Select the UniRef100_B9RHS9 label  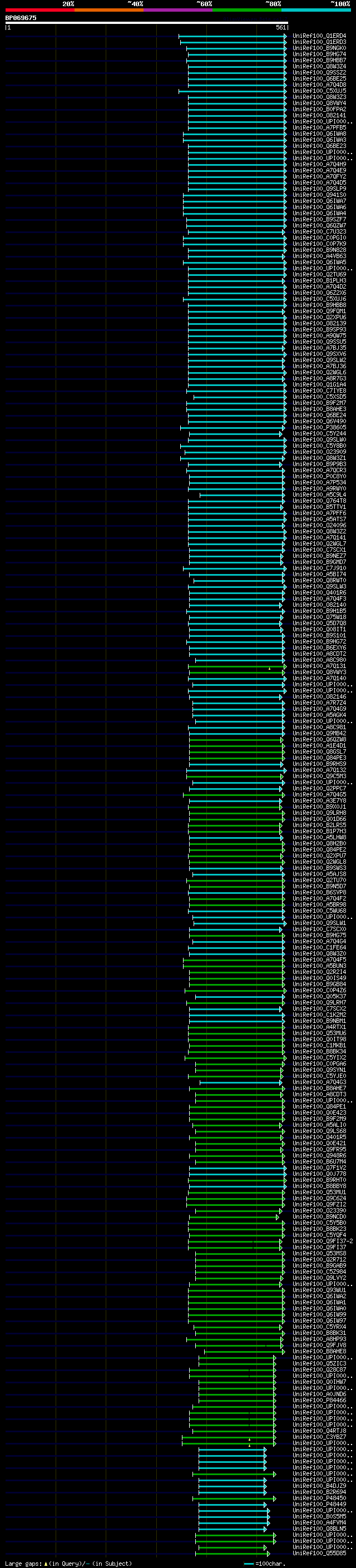point(319,764)
